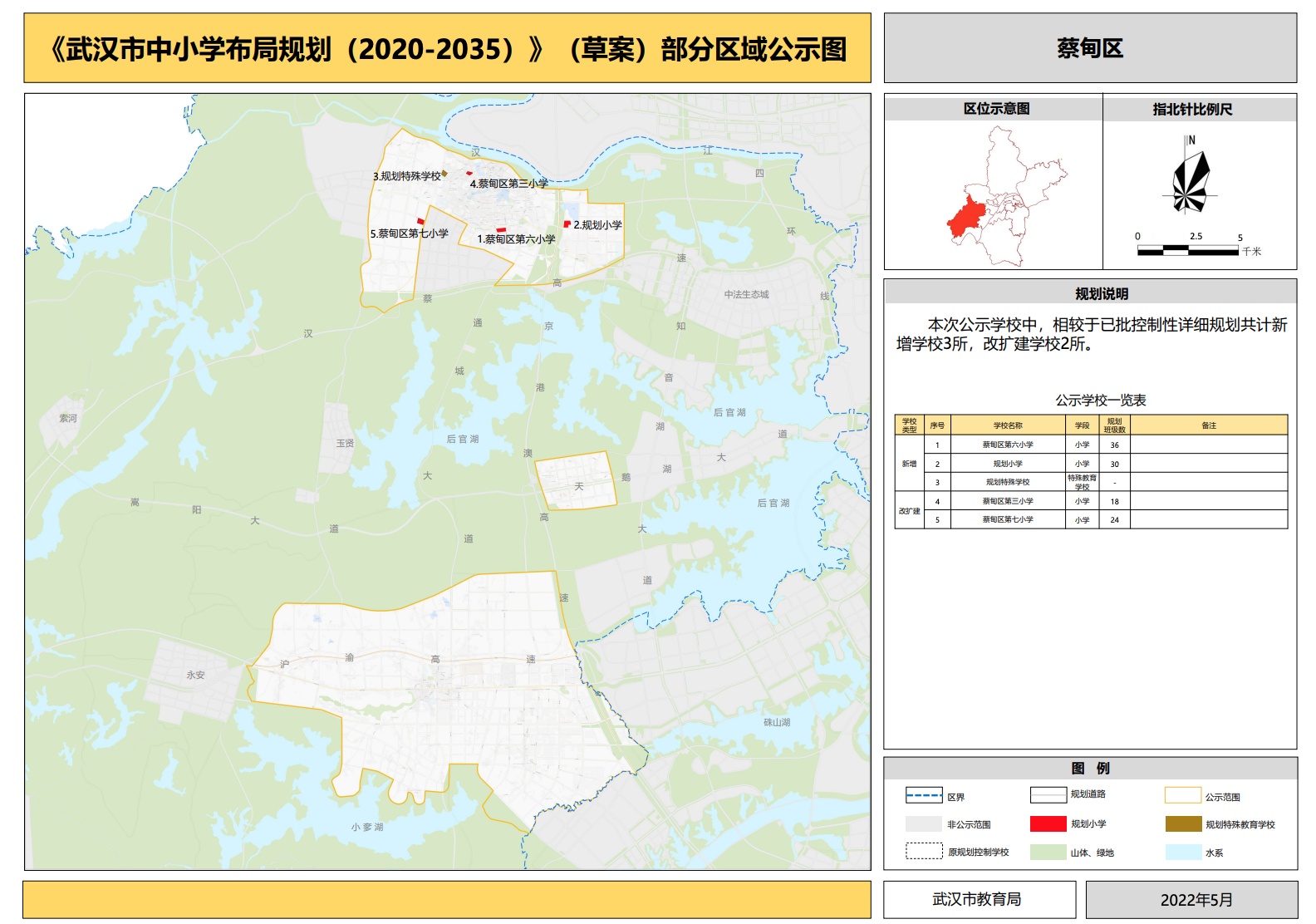1316x924 pixels.
Task: Click the red highlighted district in the inset map
Action: (965, 218)
